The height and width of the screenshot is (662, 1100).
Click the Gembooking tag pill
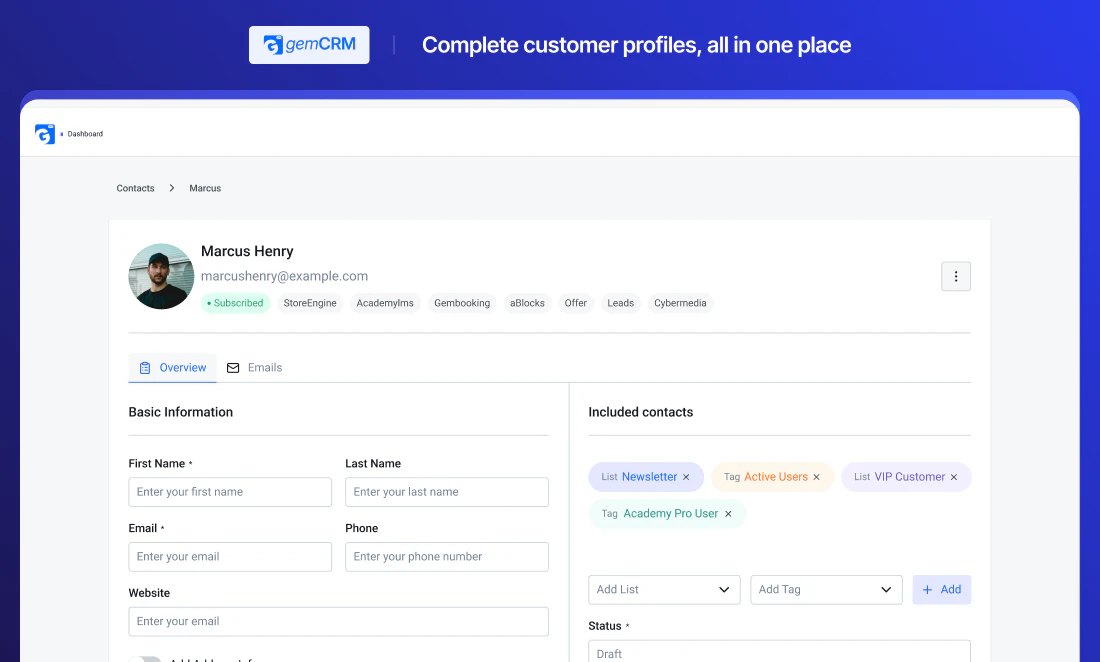click(x=462, y=303)
